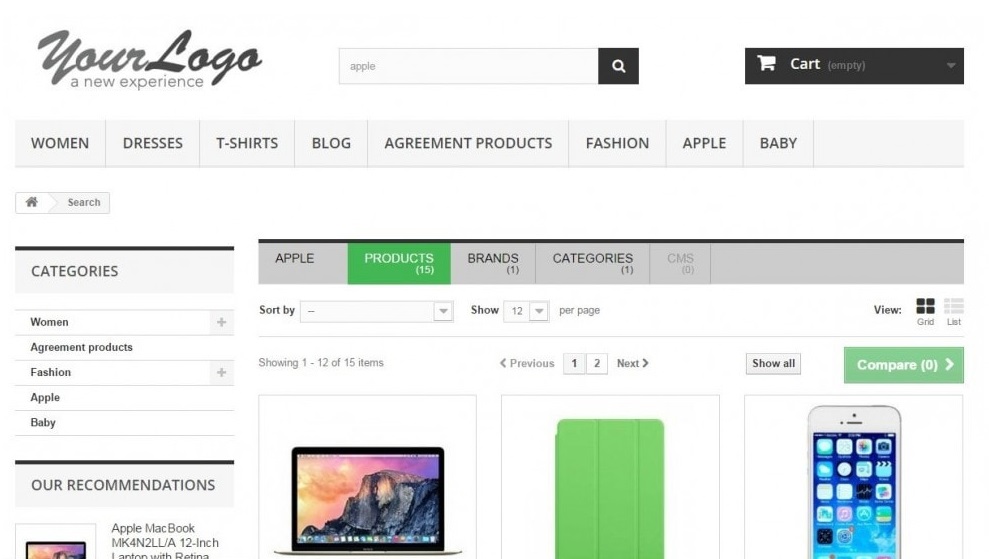989x559 pixels.
Task: Select the APPLE results tab
Action: coord(303,263)
